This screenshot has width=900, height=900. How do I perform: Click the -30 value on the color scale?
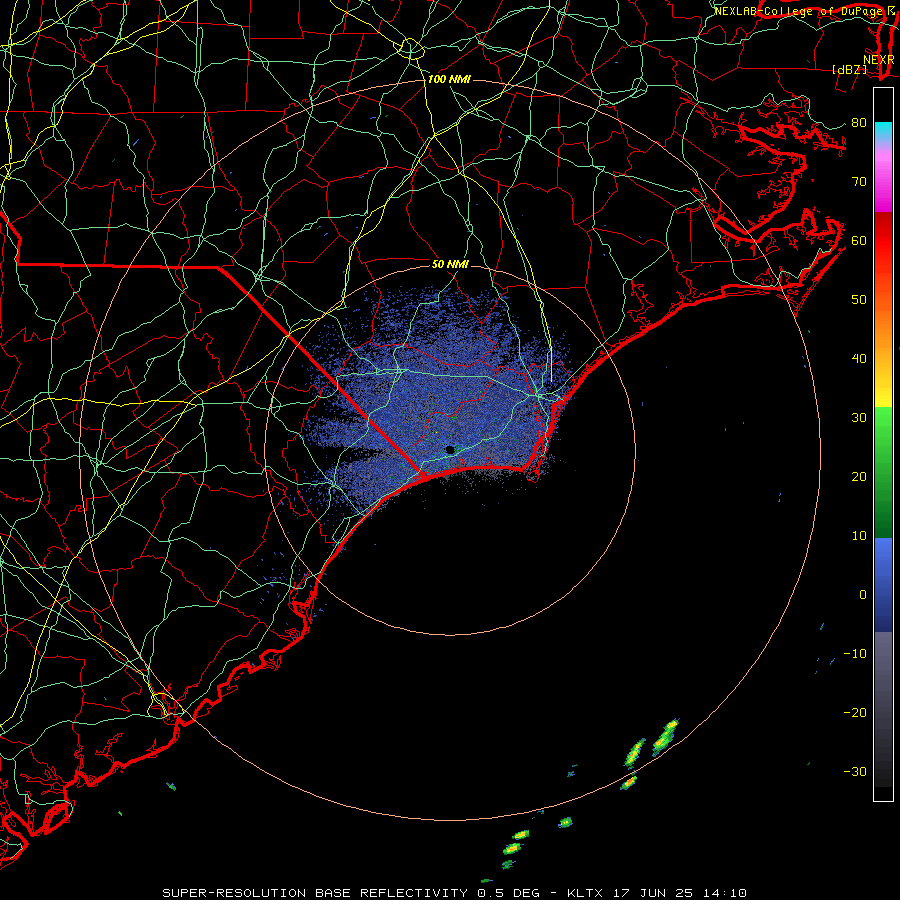coord(855,772)
